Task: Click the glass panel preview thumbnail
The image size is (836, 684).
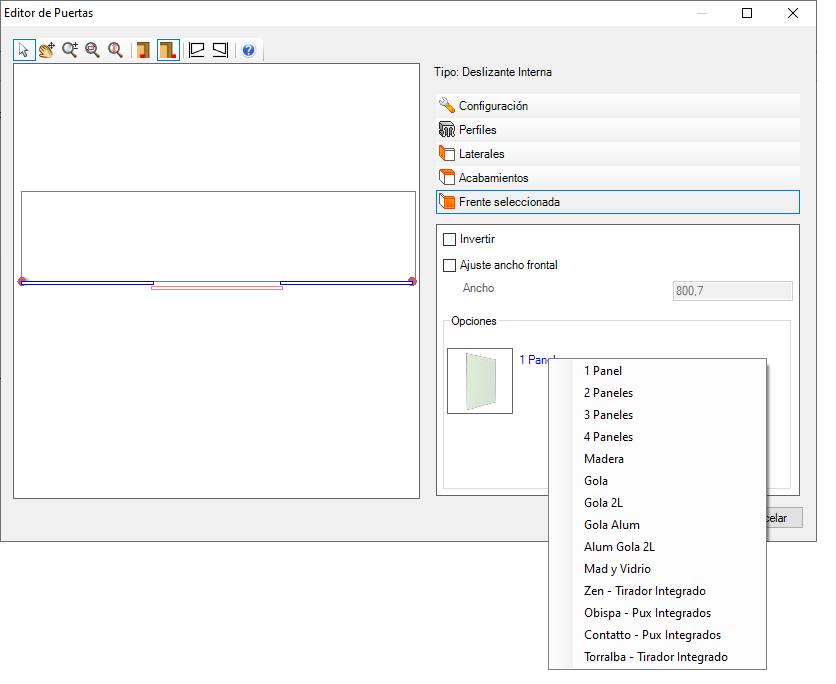Action: 480,381
